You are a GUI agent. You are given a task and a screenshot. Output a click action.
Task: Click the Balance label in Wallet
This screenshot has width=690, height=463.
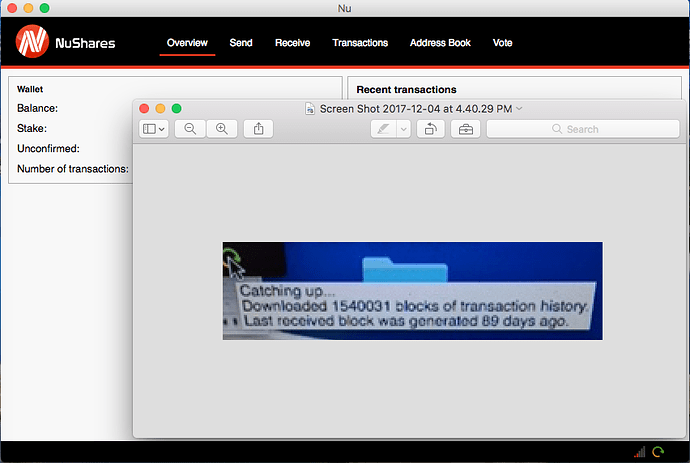point(37,108)
